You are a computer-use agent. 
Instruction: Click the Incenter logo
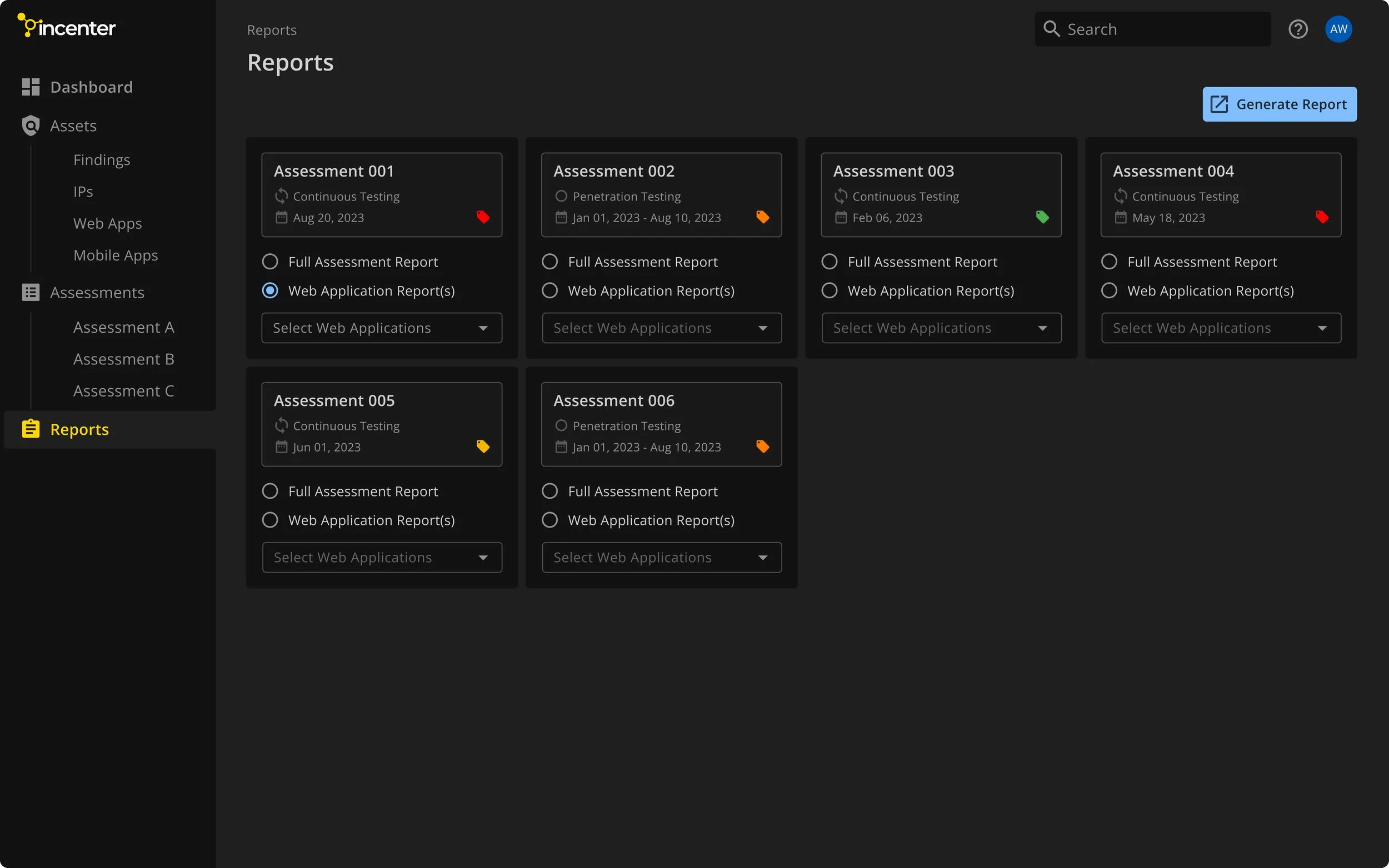(67, 27)
